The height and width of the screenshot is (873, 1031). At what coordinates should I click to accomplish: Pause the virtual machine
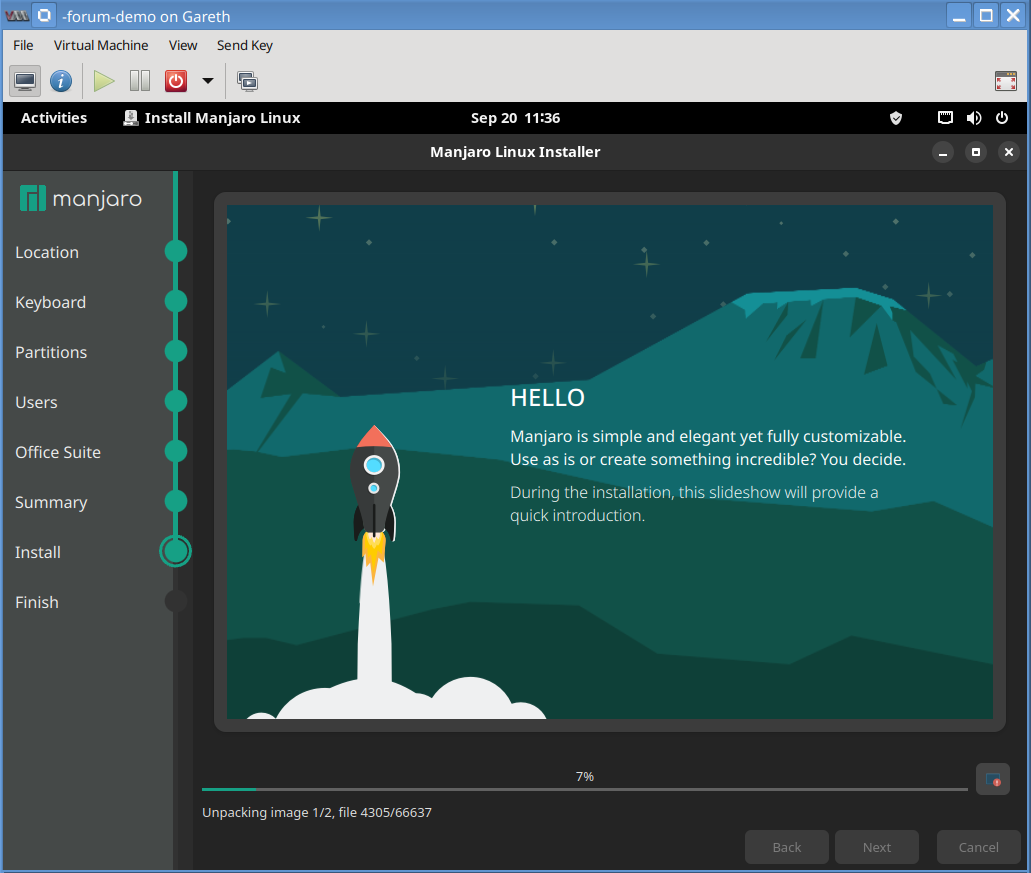click(139, 81)
